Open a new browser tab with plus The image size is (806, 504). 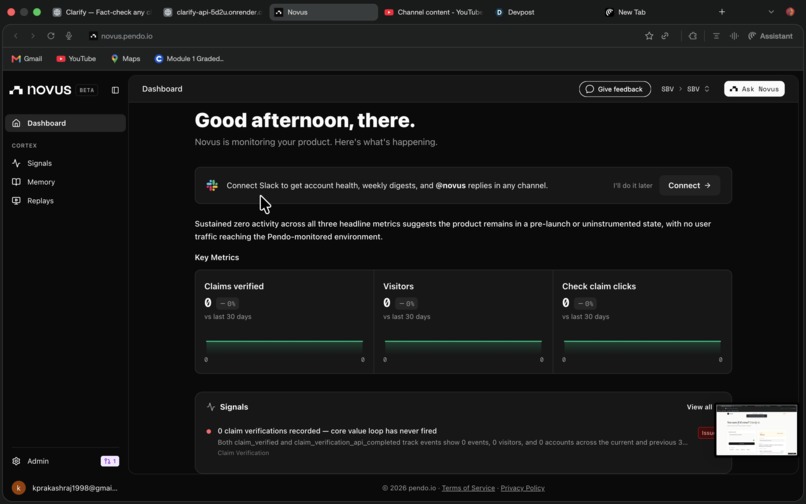(x=722, y=12)
